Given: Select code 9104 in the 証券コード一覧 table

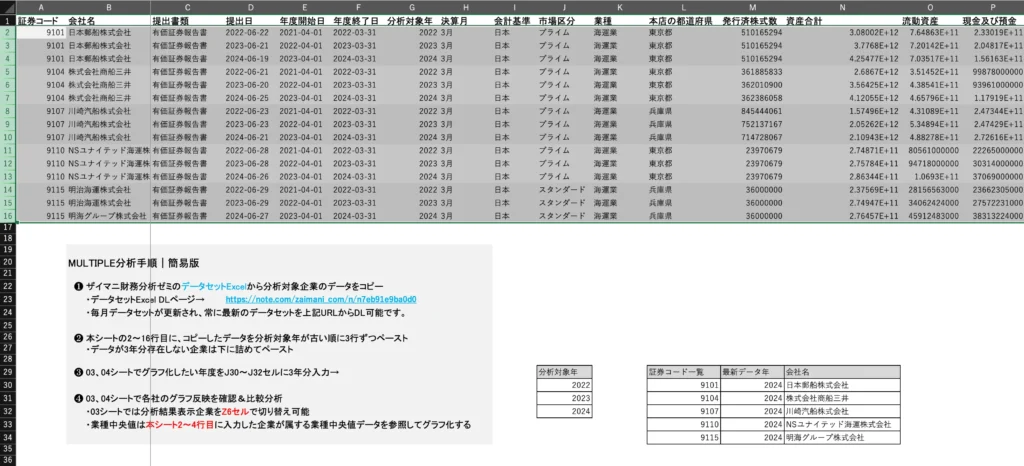Looking at the screenshot, I should point(684,398).
